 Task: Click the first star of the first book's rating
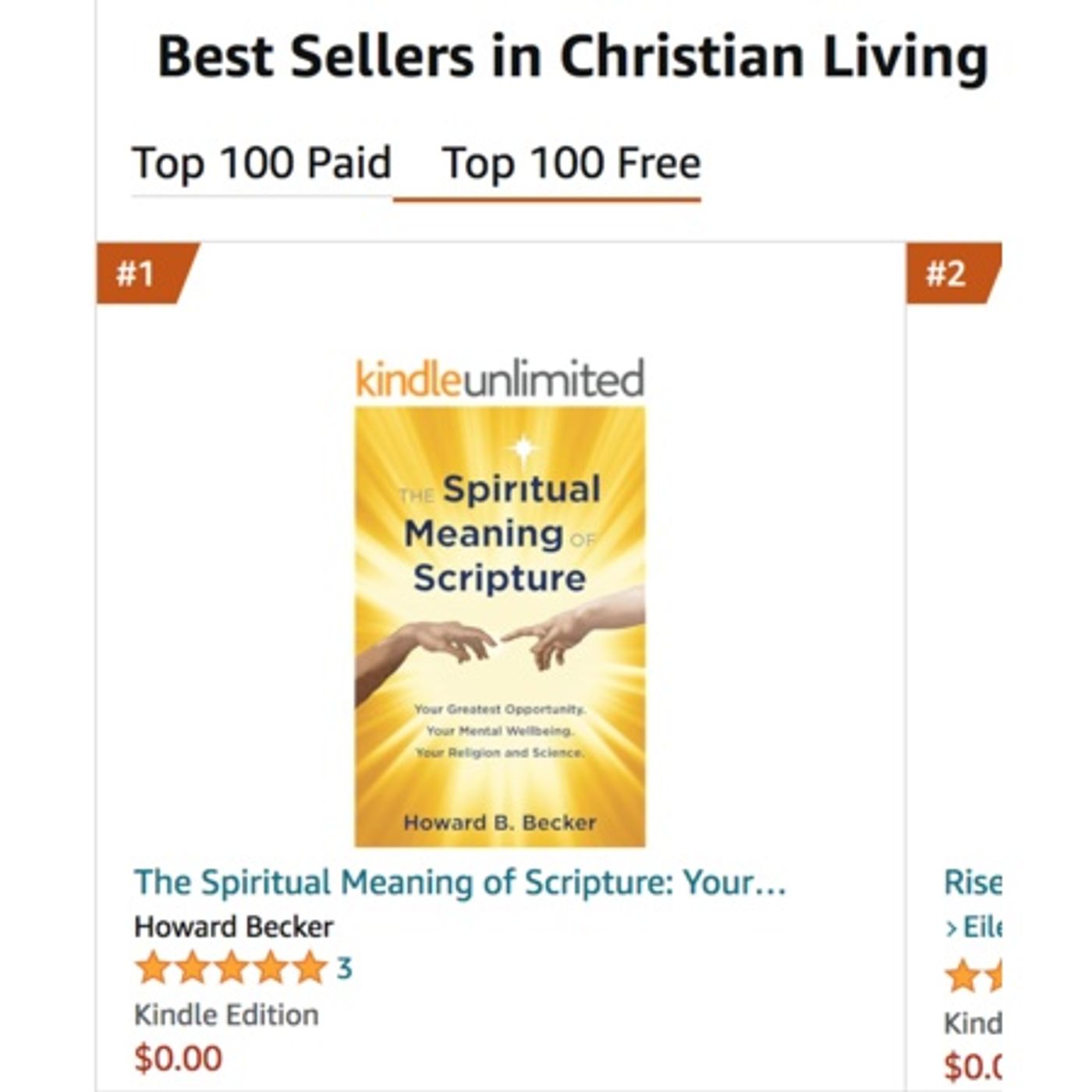click(153, 968)
